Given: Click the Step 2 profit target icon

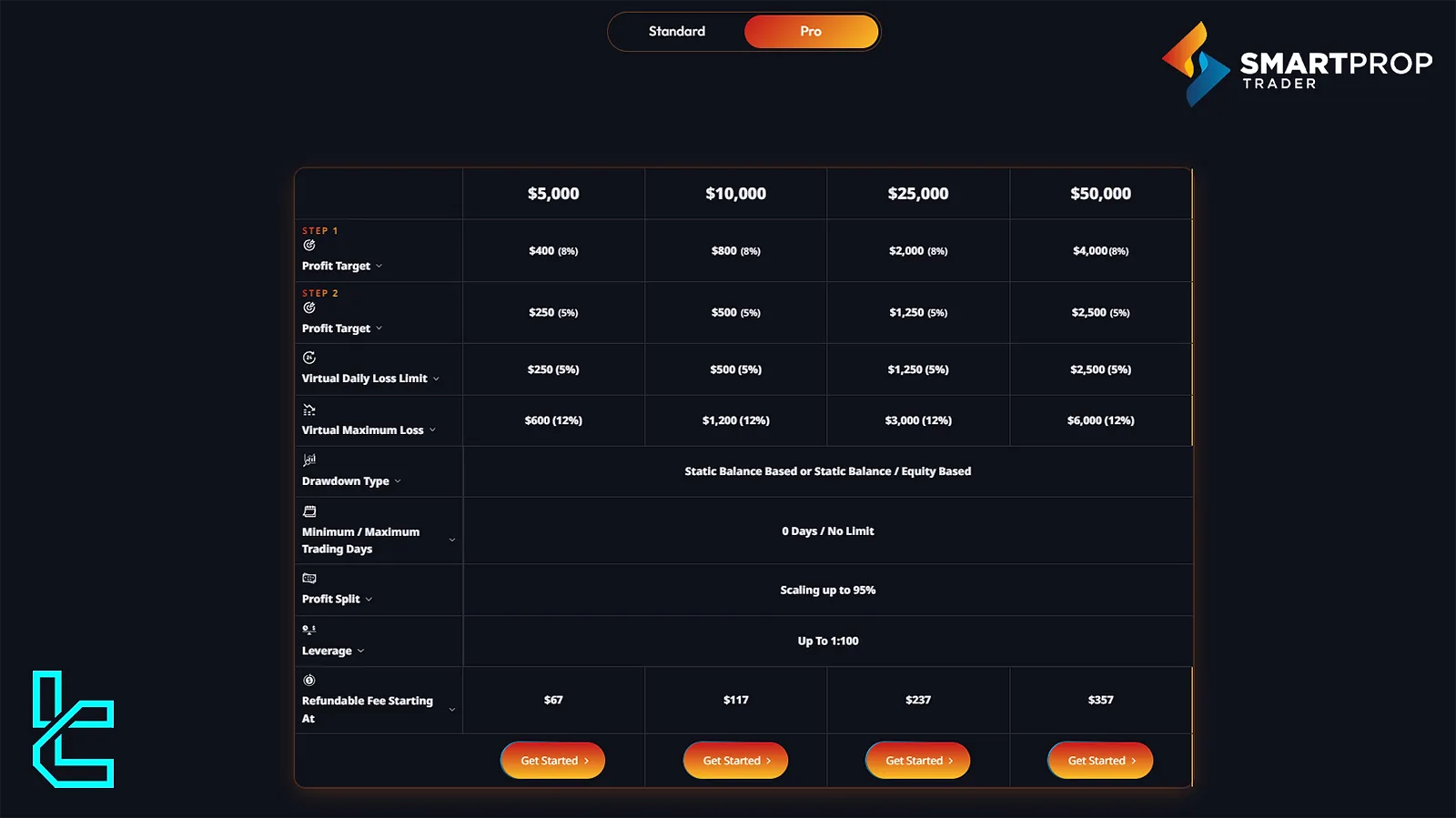Looking at the screenshot, I should point(309,308).
